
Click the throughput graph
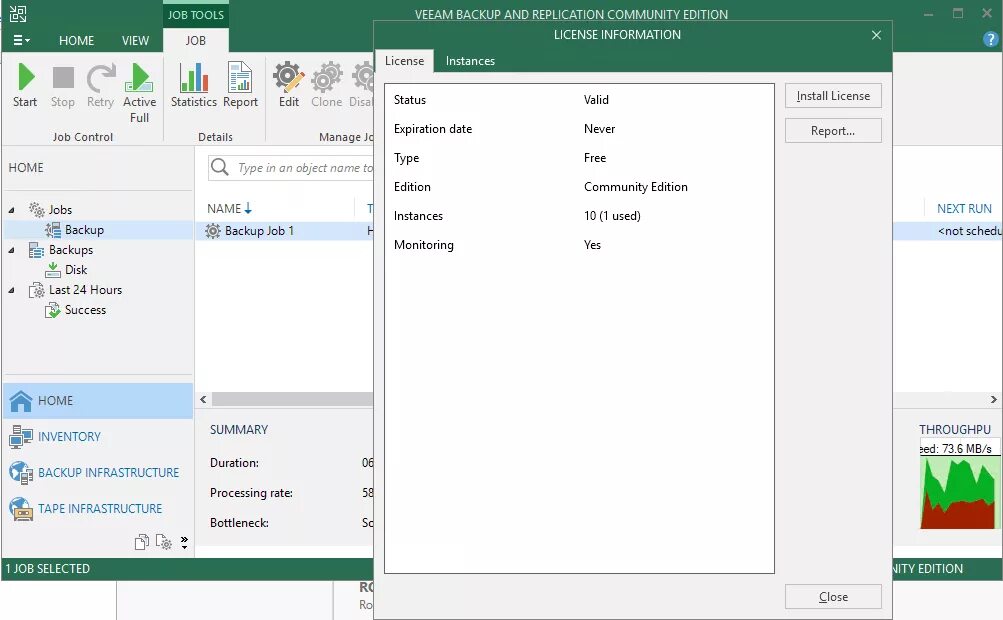tap(958, 493)
